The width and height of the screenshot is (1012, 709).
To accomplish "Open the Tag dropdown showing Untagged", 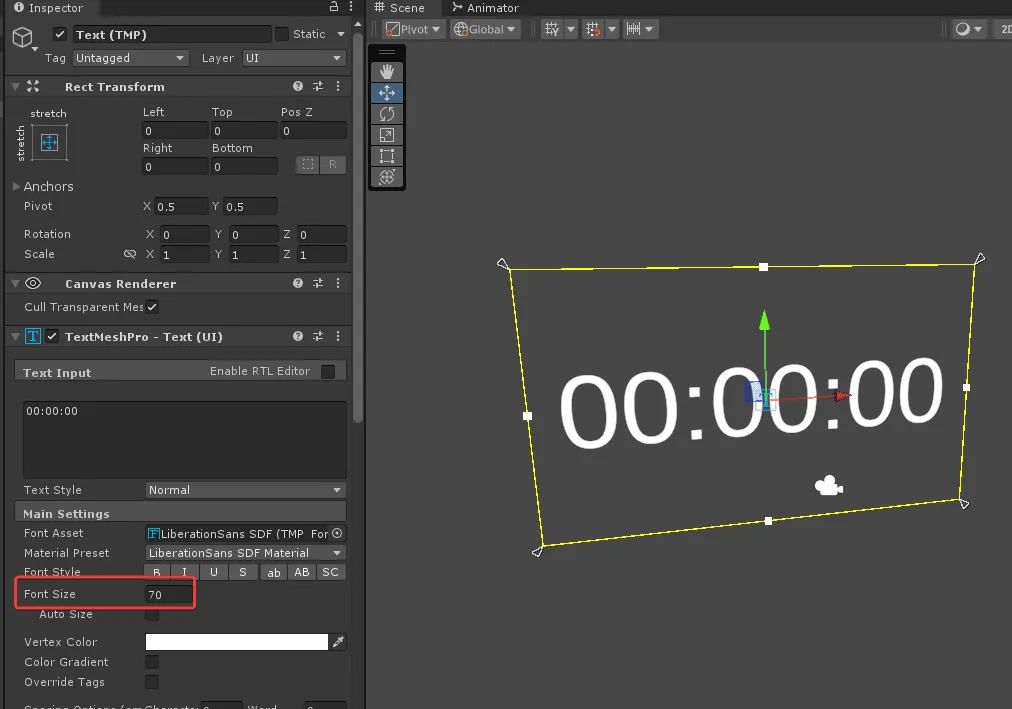I will (130, 58).
